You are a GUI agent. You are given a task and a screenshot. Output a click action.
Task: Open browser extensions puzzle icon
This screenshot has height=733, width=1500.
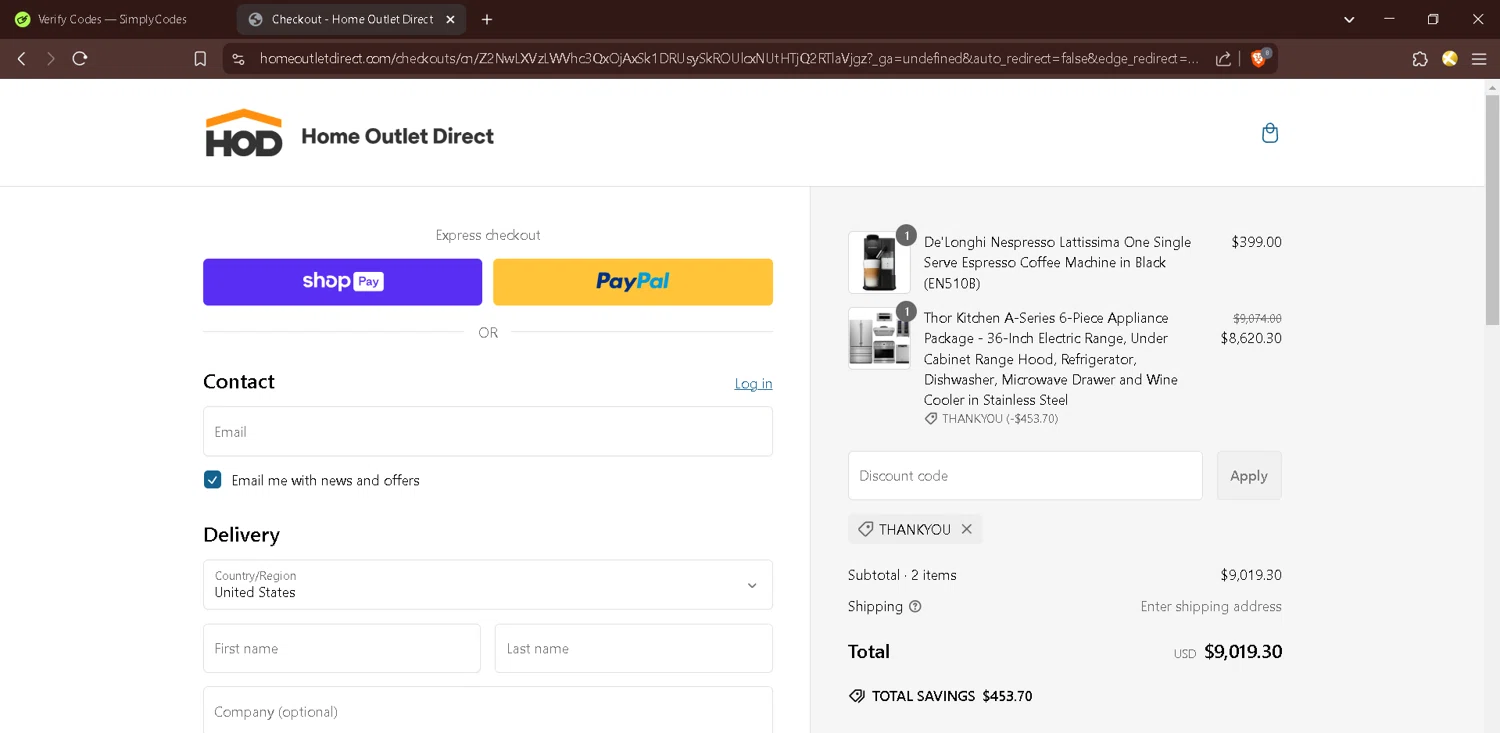pyautogui.click(x=1420, y=59)
